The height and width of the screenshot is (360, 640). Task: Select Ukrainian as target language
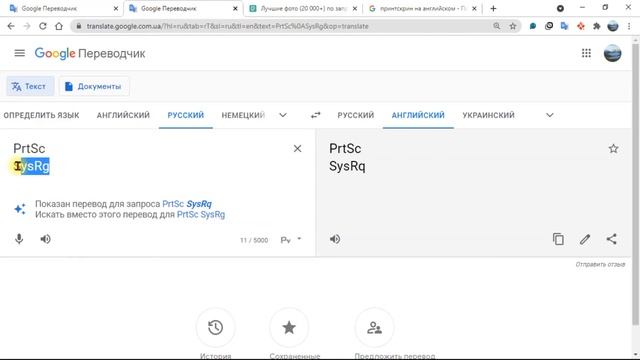tap(488, 115)
